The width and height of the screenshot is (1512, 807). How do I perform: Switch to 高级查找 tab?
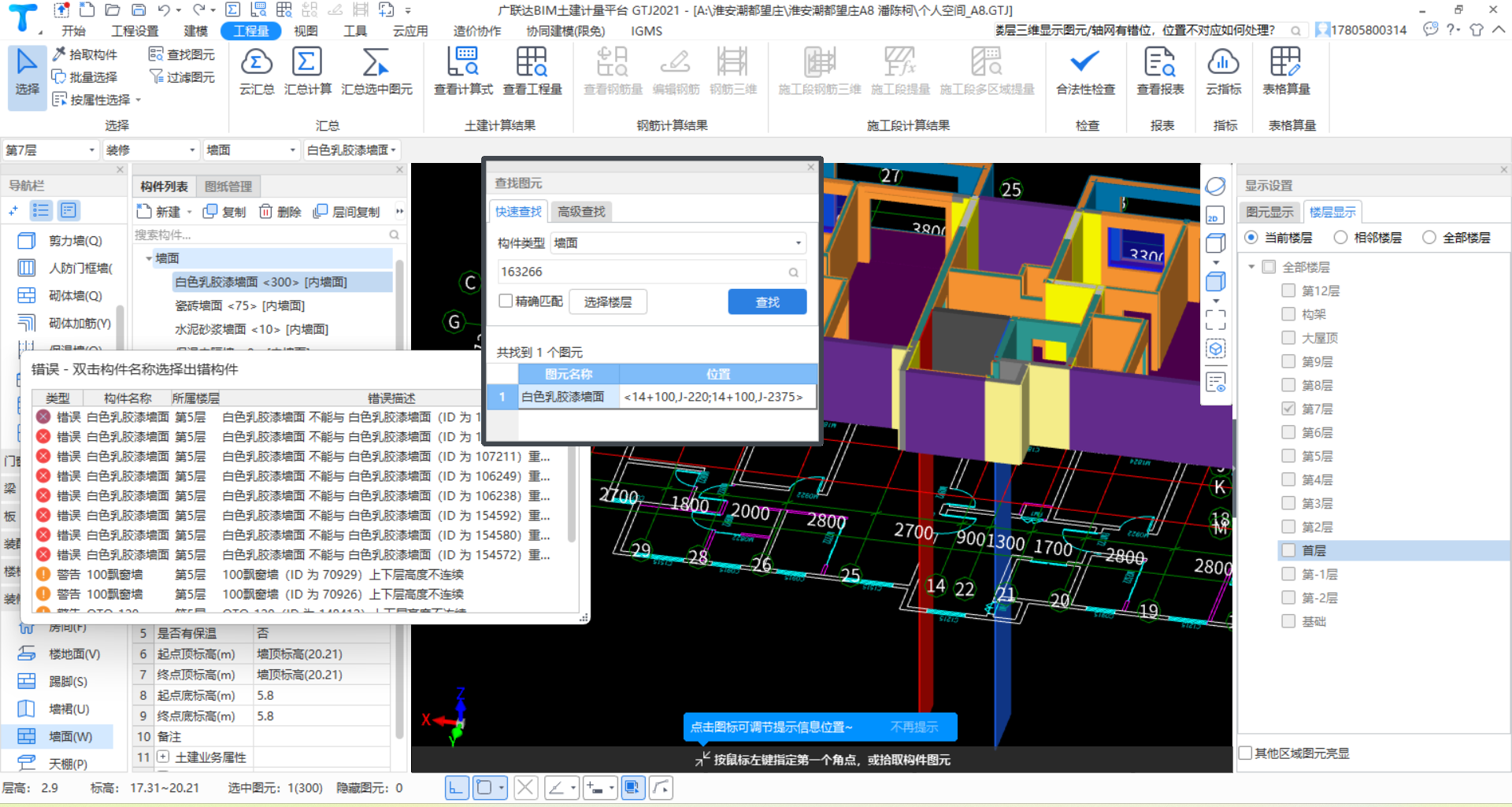[581, 211]
